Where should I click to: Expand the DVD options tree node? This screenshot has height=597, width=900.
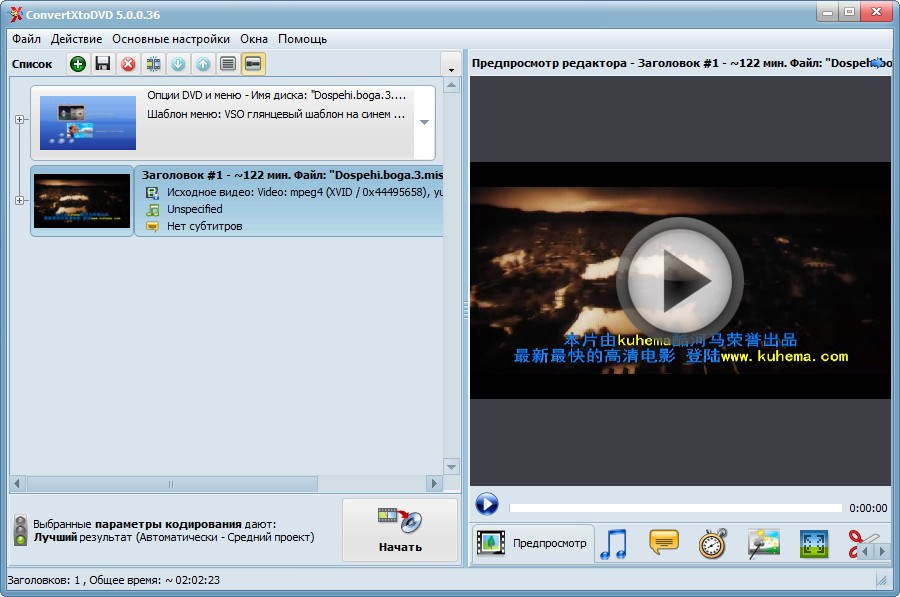(x=20, y=120)
